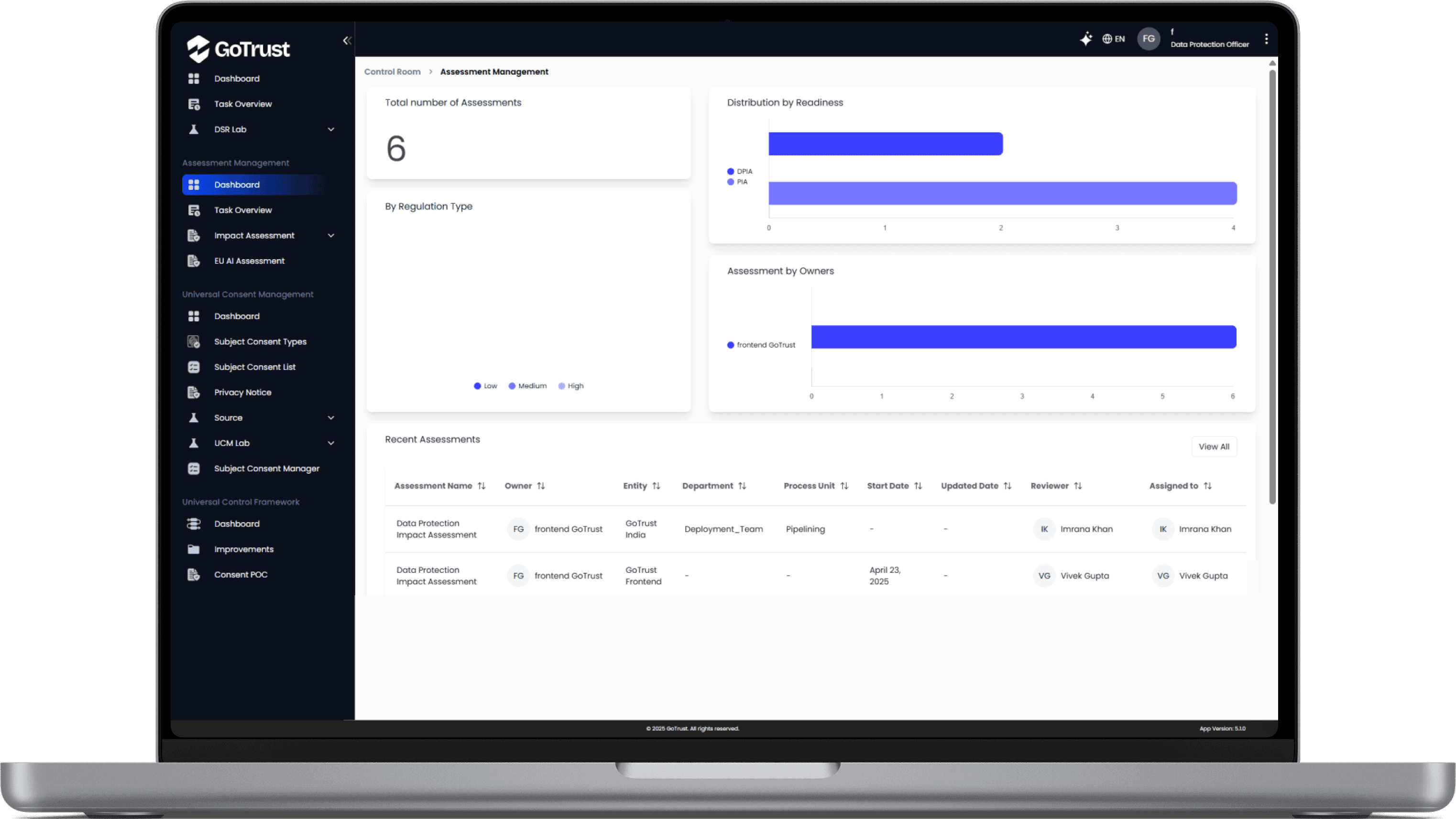
Task: Sort the table by Reviewer column
Action: [1077, 486]
